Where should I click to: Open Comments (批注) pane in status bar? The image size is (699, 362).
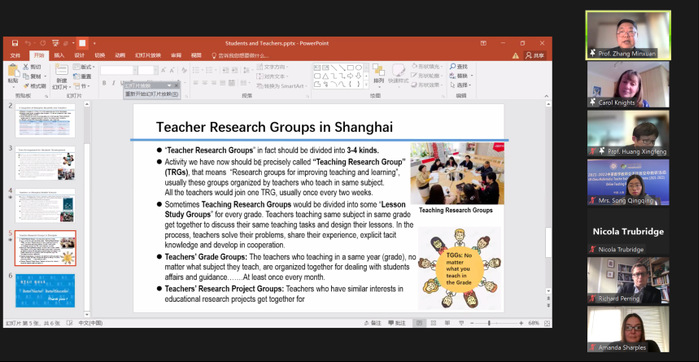(397, 323)
